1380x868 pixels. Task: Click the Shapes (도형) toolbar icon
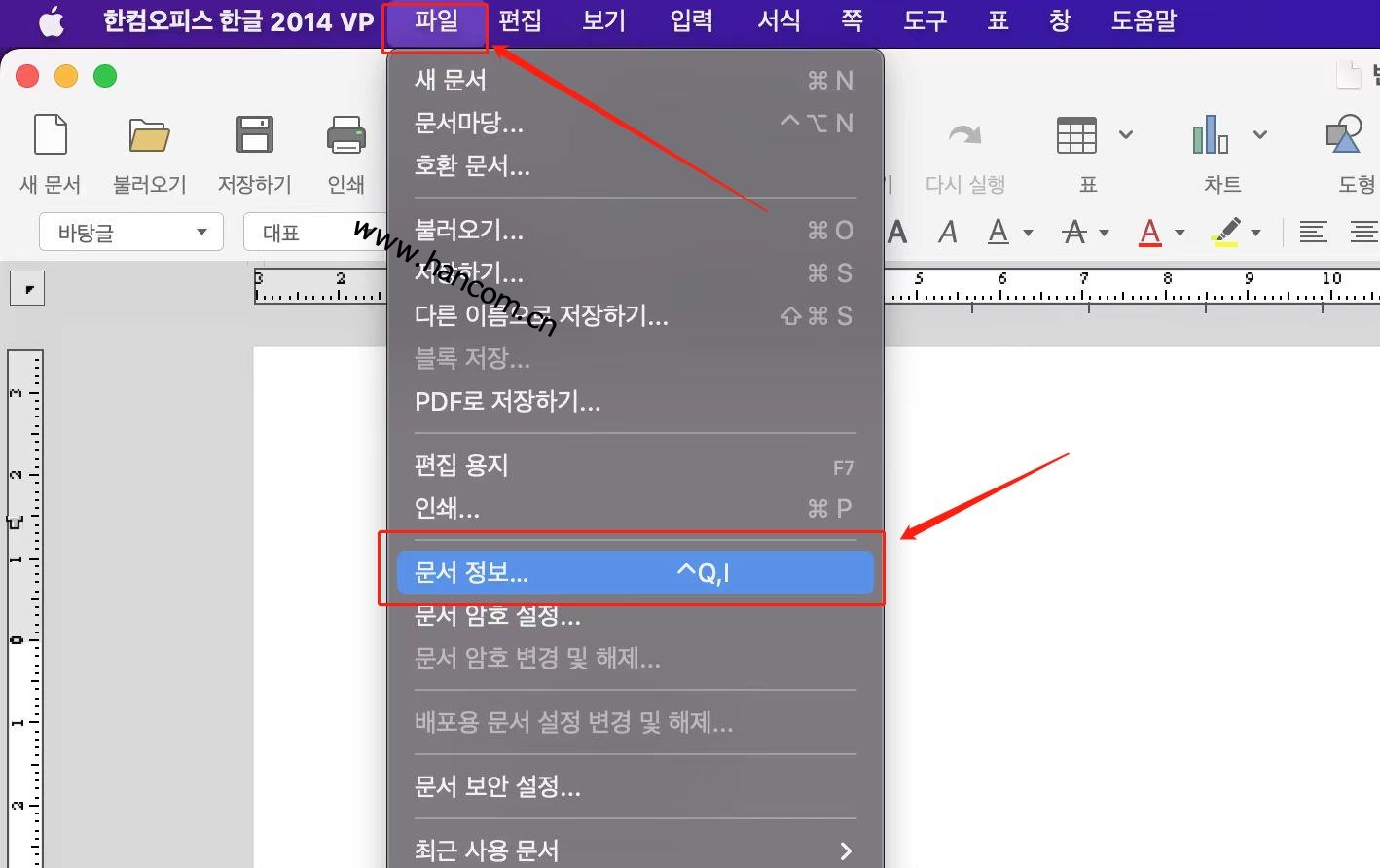1345,135
